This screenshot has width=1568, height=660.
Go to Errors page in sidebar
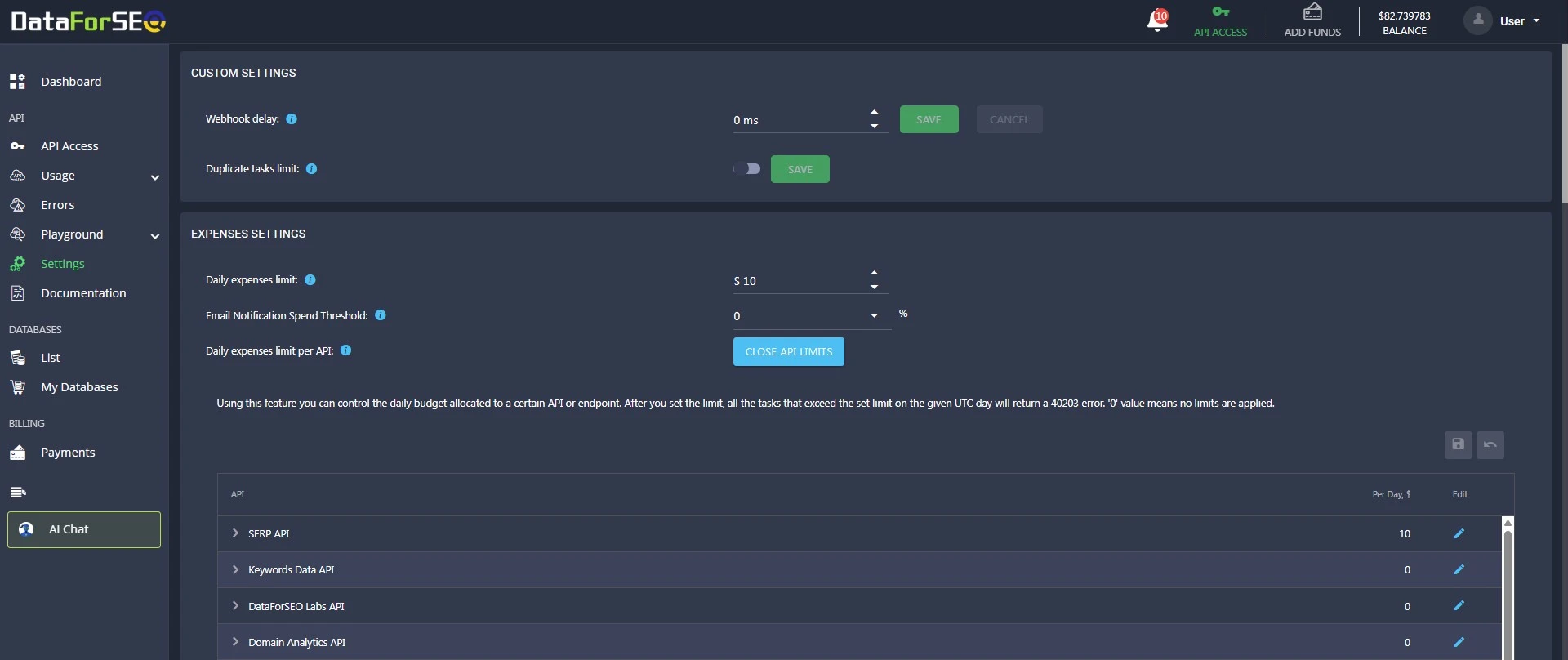[x=58, y=205]
